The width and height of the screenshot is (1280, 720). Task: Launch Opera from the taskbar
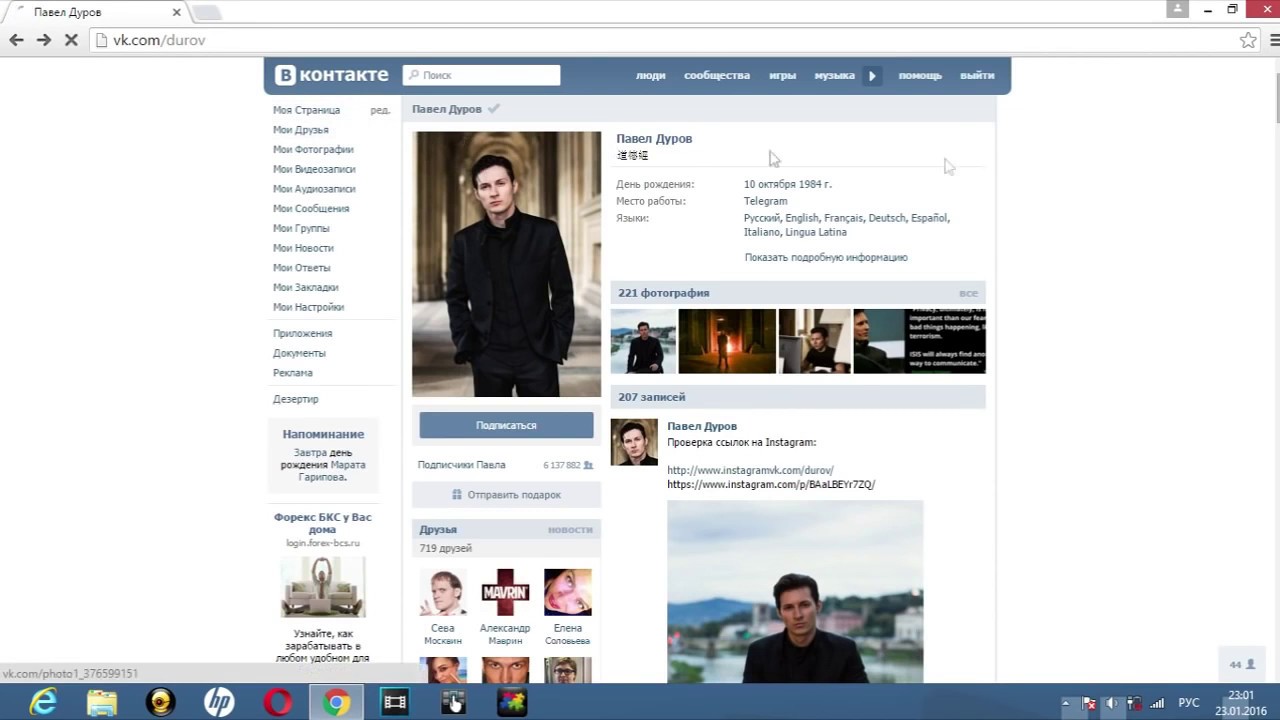[278, 703]
